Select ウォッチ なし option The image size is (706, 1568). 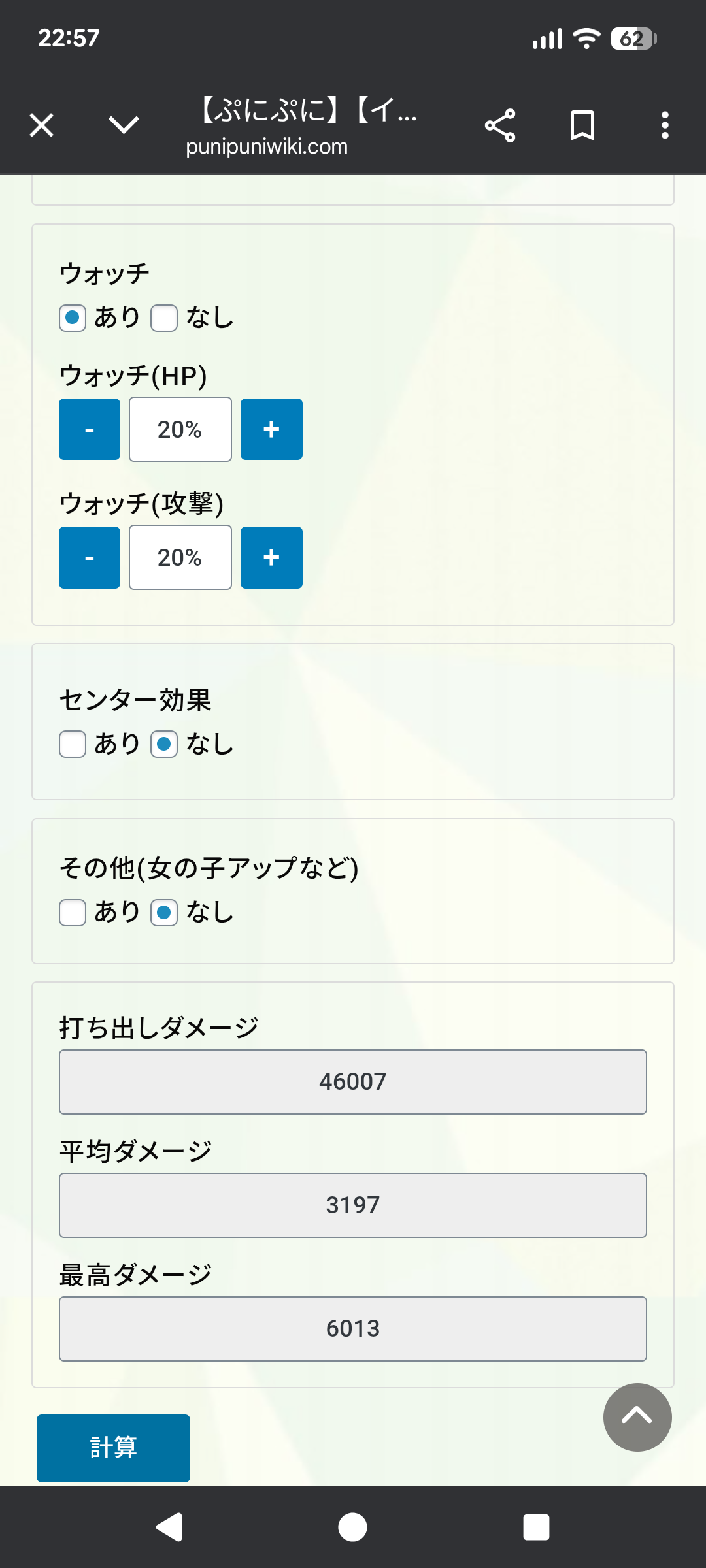[164, 318]
